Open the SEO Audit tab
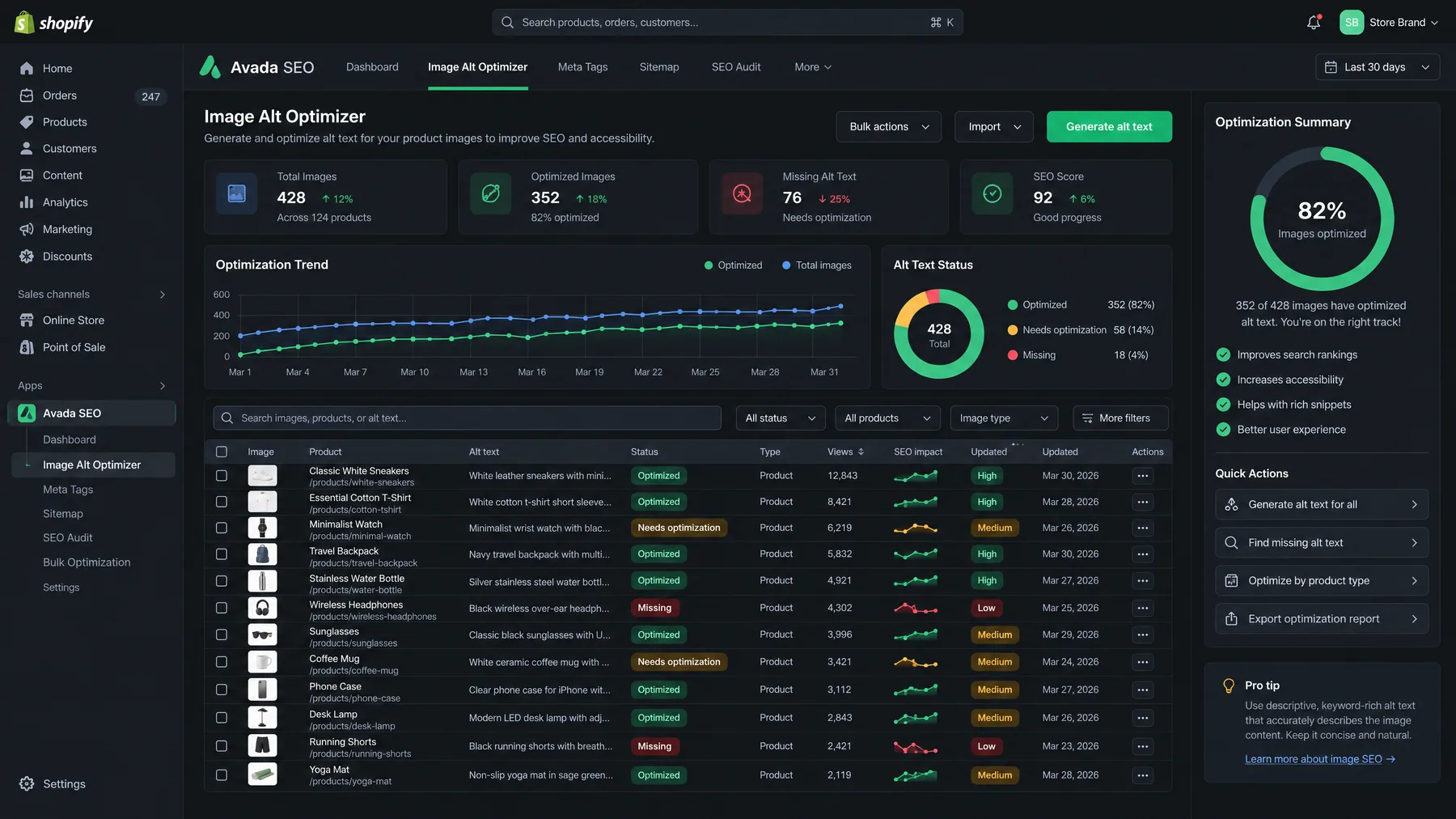The image size is (1456, 819). [736, 67]
